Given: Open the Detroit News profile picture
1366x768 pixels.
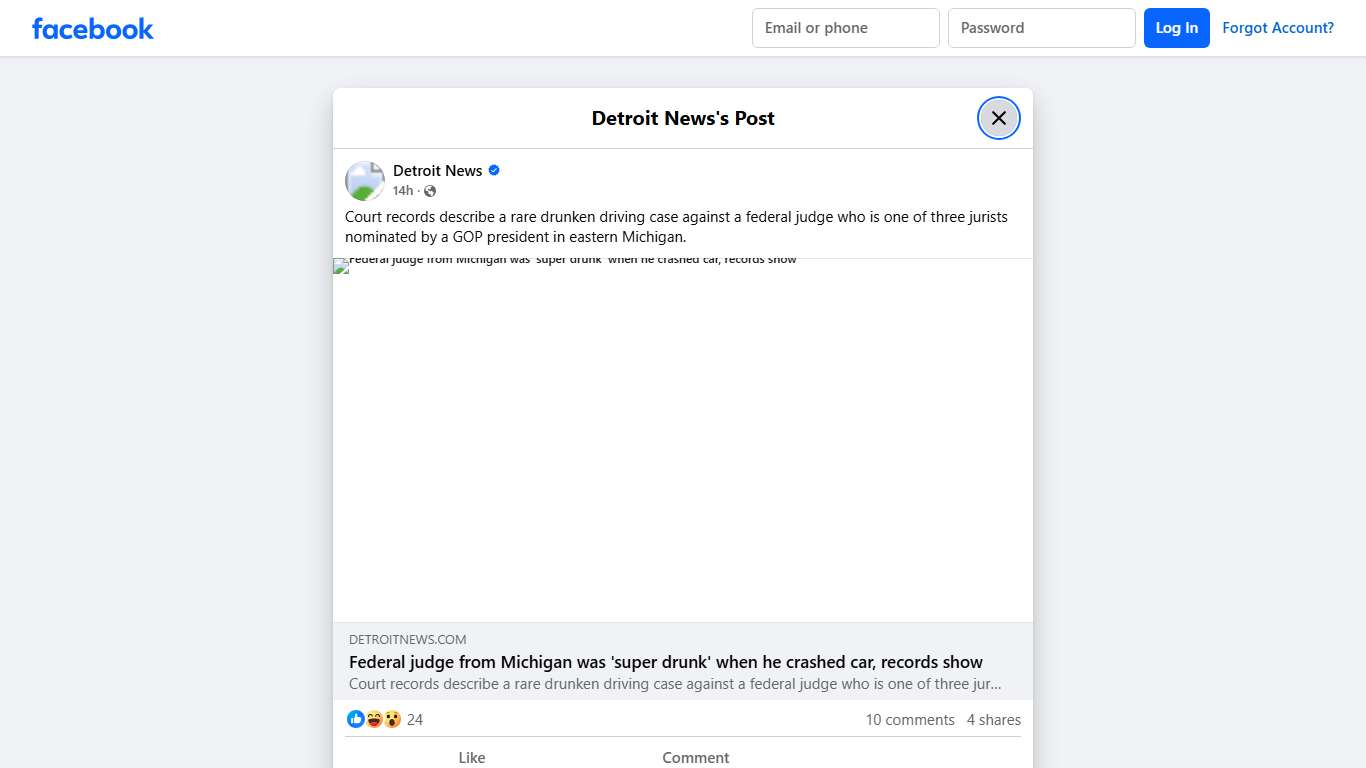Looking at the screenshot, I should tap(365, 181).
